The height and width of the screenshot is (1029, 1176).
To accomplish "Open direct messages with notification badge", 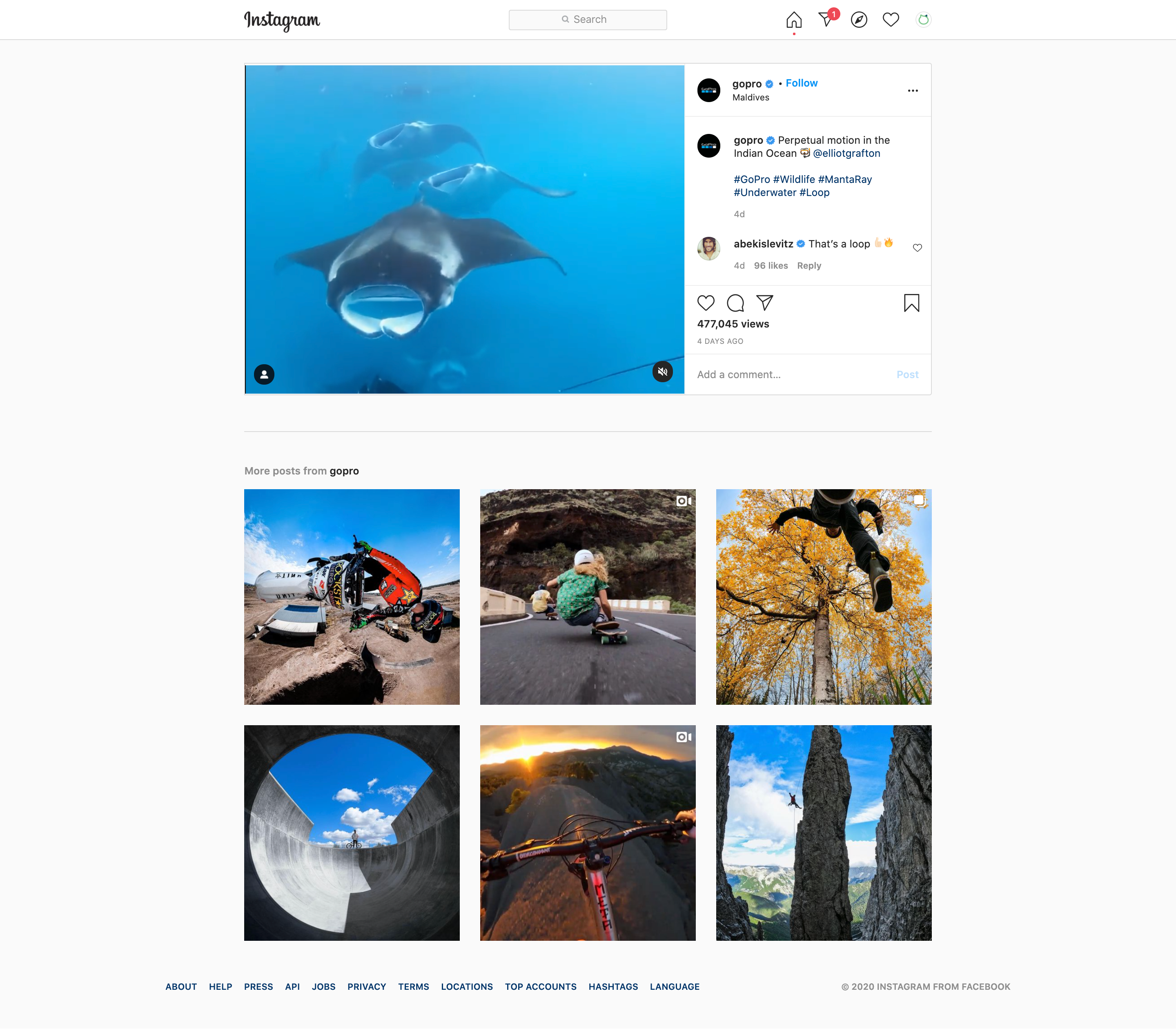I will pos(826,20).
